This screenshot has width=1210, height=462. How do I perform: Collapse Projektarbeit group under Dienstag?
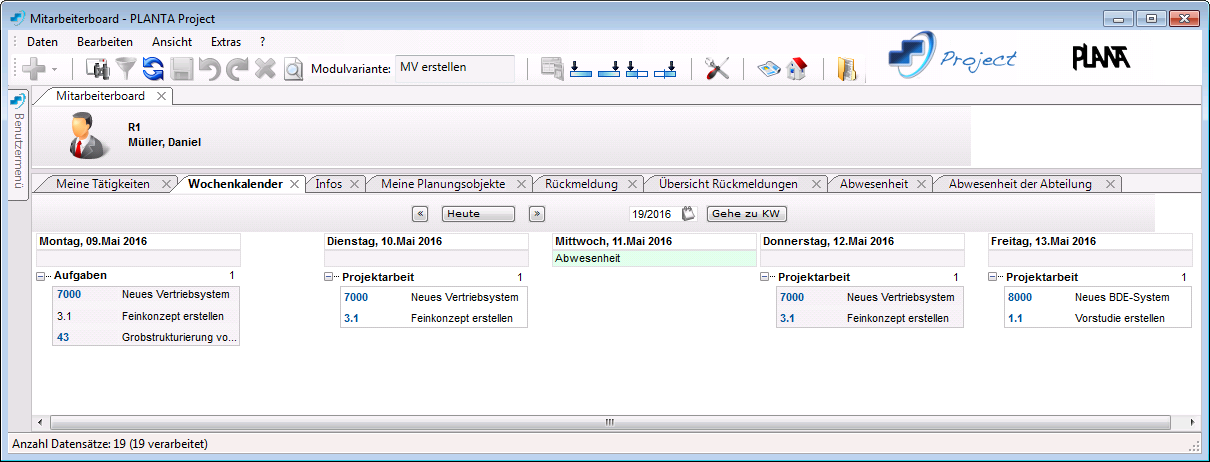click(330, 277)
